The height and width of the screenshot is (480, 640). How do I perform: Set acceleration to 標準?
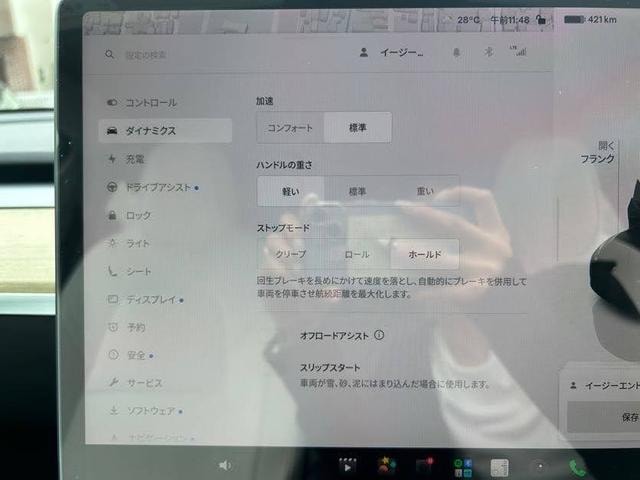[358, 128]
